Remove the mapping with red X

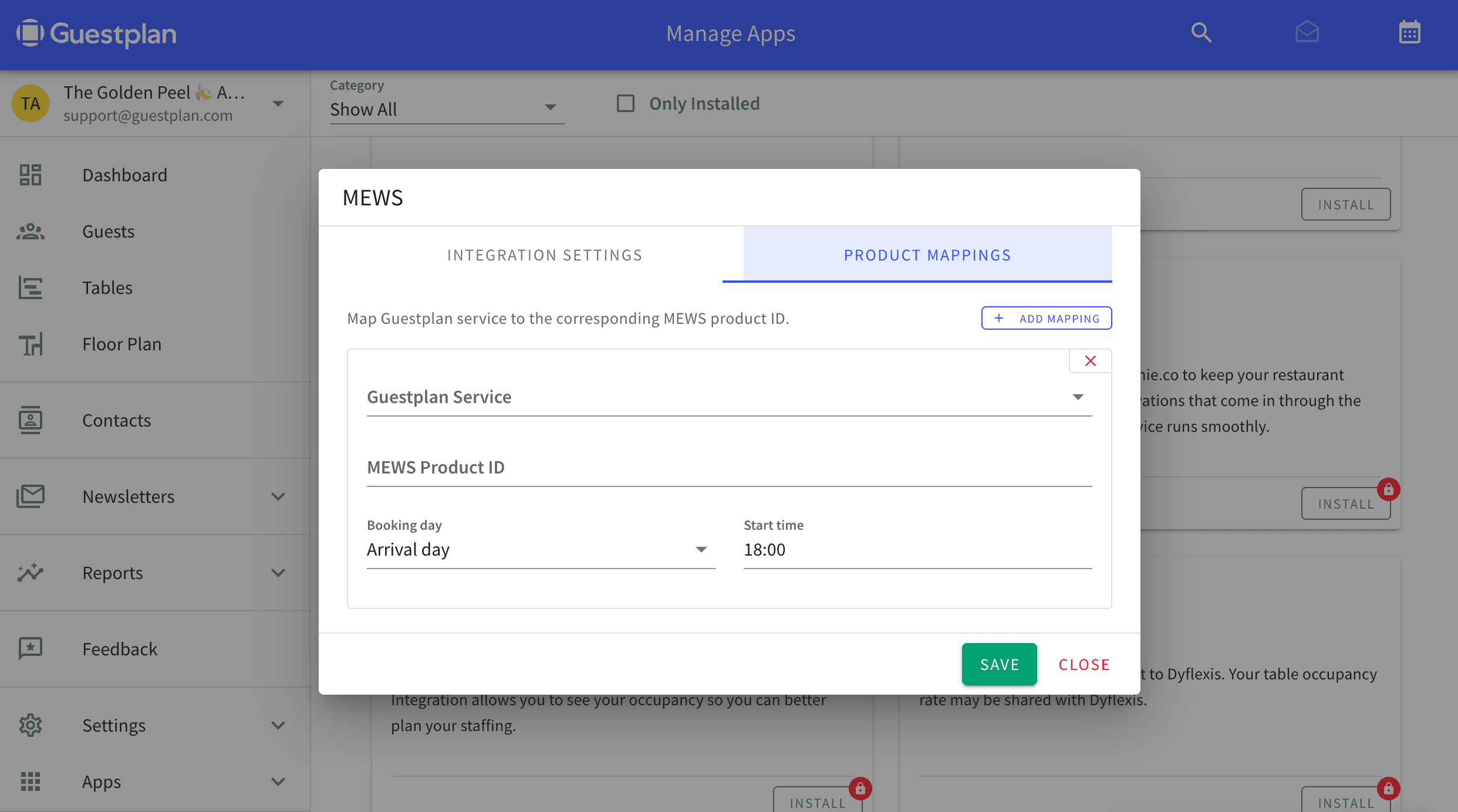1091,361
